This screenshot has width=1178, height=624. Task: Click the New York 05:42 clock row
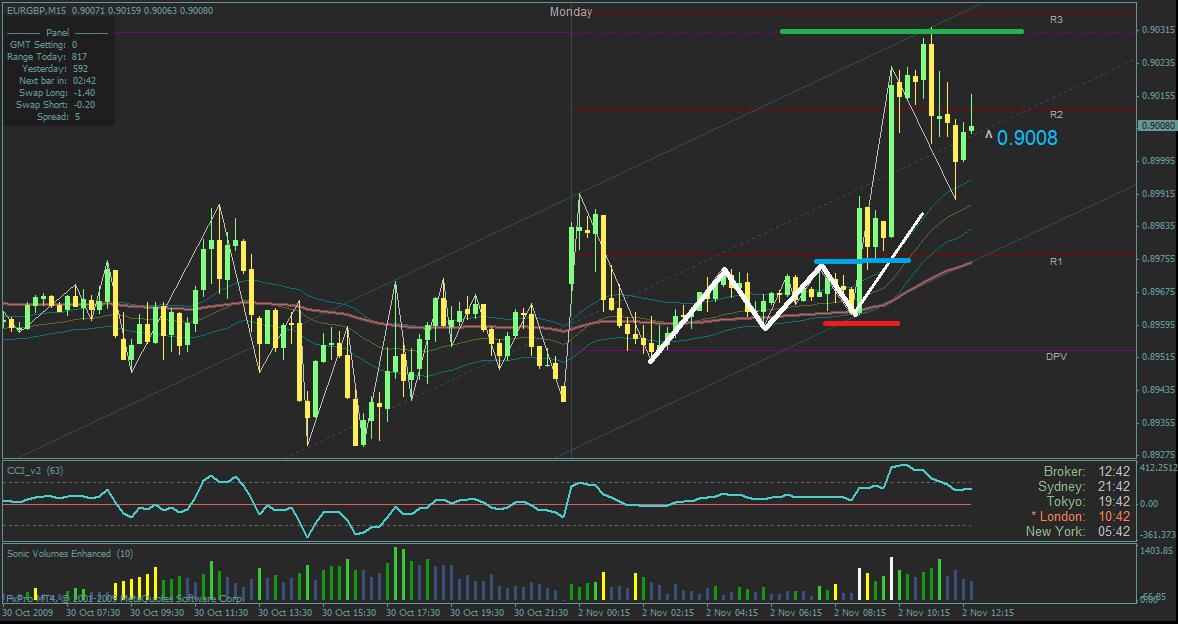1078,532
